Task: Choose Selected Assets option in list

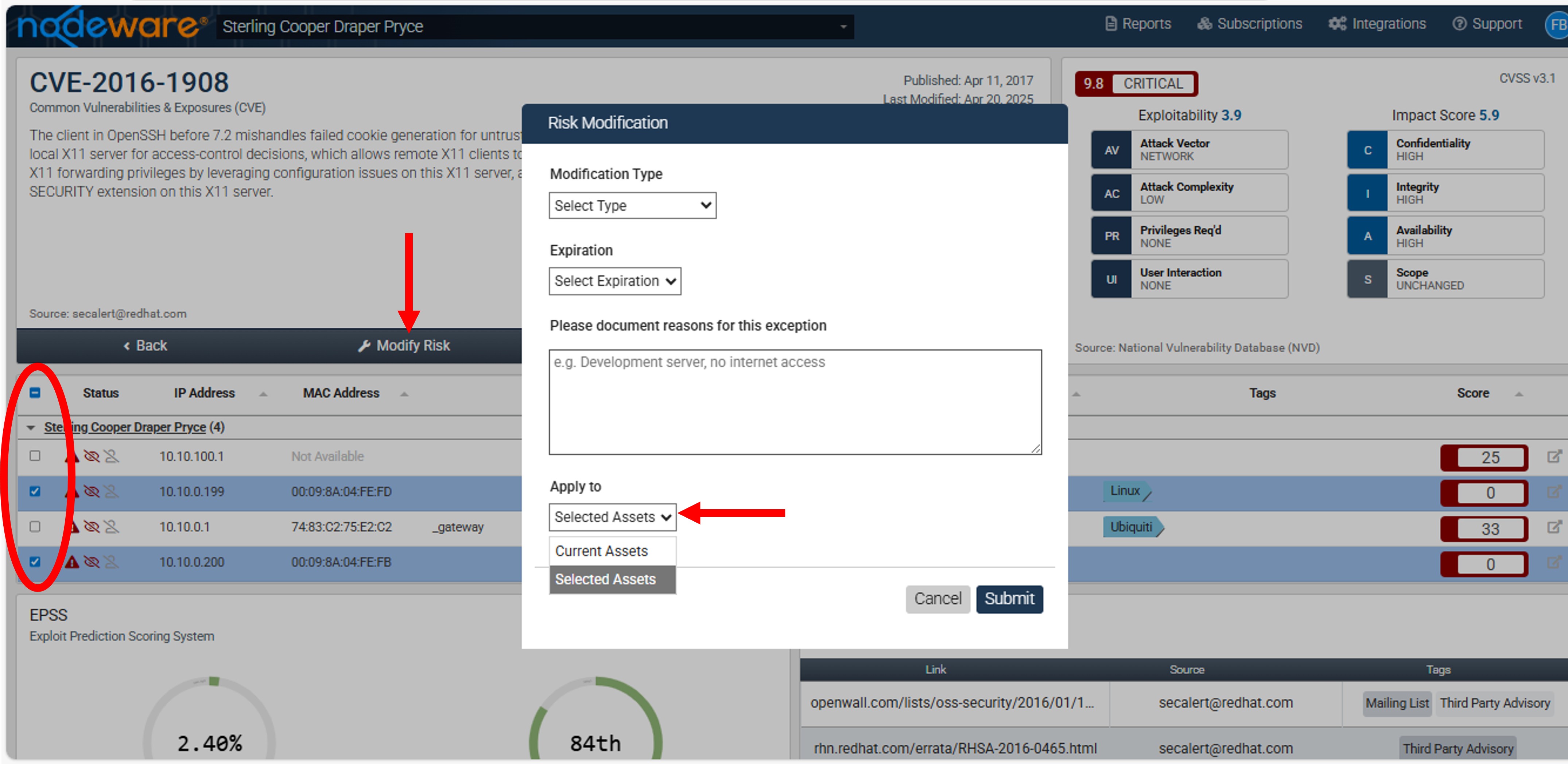Action: coord(612,579)
